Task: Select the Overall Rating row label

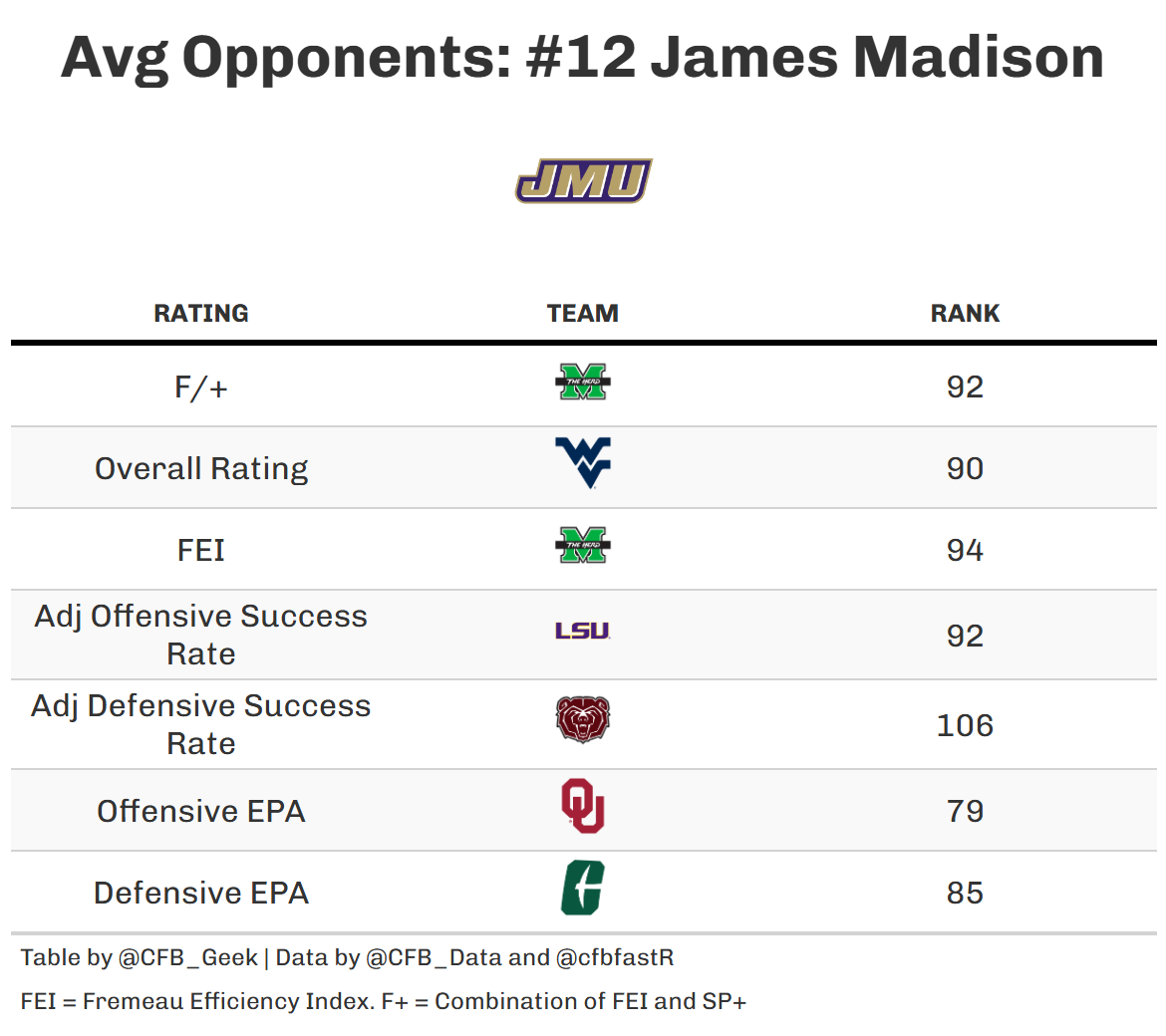Action: (x=201, y=468)
